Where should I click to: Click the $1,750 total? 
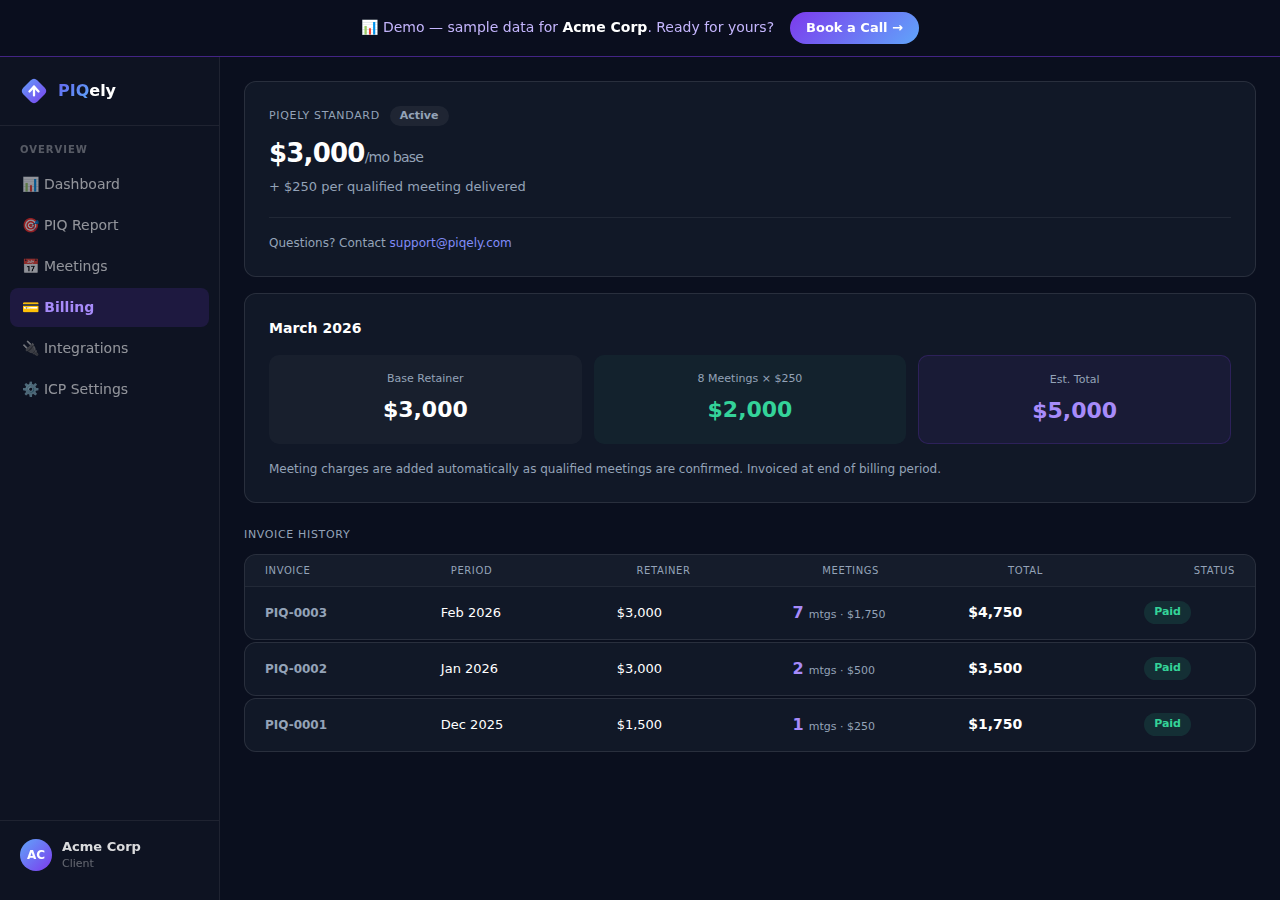[x=995, y=725]
